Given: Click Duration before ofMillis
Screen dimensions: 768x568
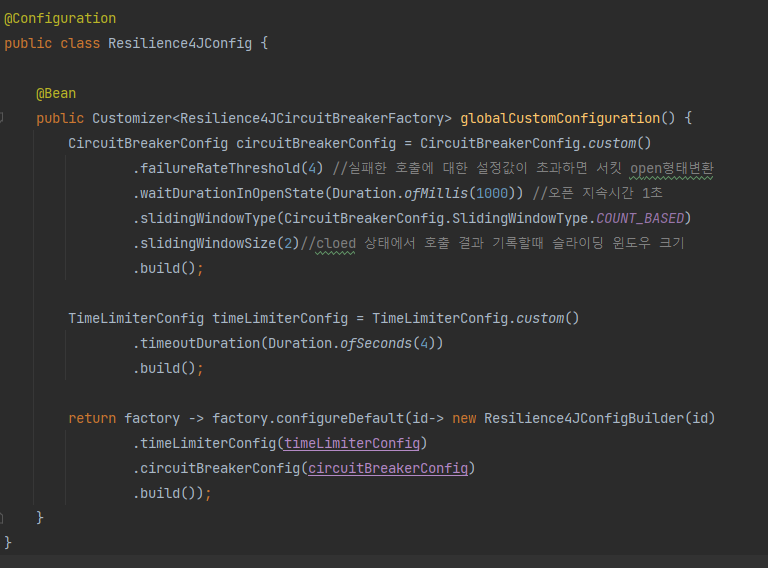Looking at the screenshot, I should click(364, 193).
